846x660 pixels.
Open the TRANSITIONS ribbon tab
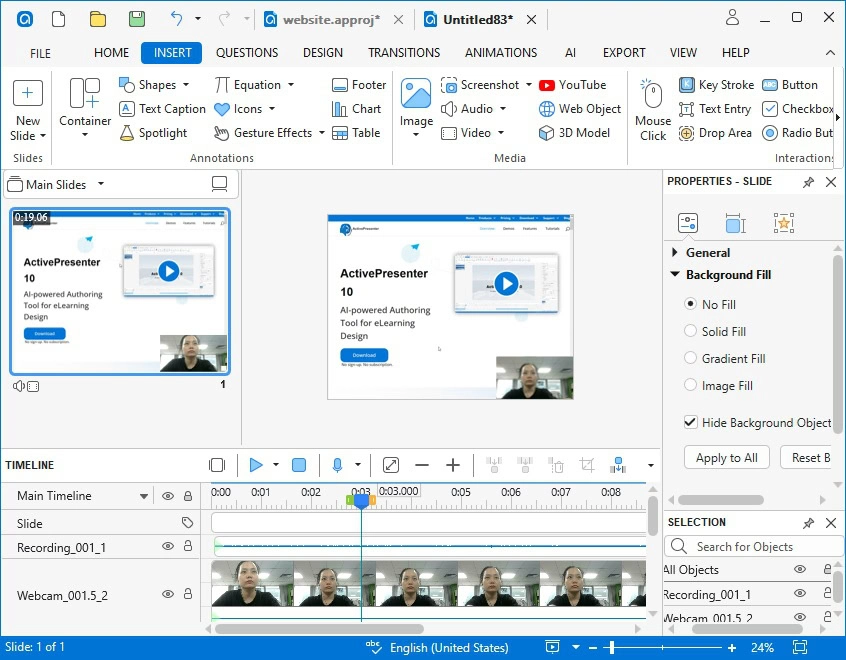404,53
